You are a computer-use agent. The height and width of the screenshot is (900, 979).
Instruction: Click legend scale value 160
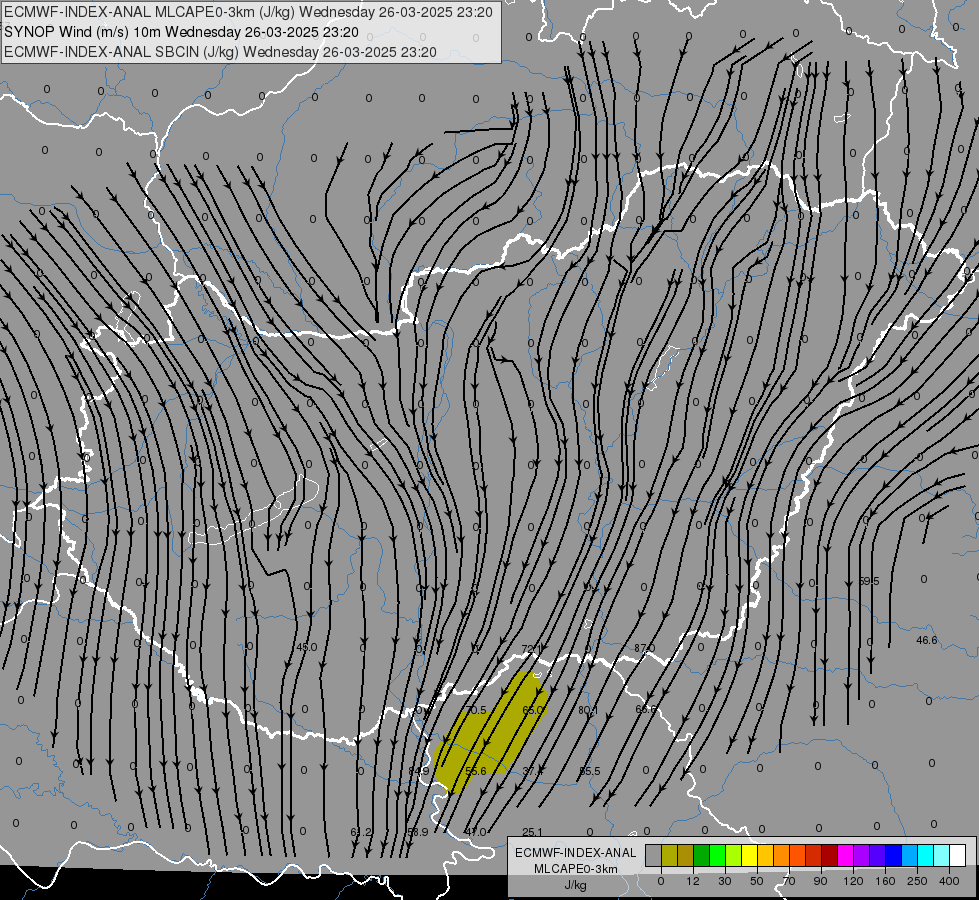(885, 881)
